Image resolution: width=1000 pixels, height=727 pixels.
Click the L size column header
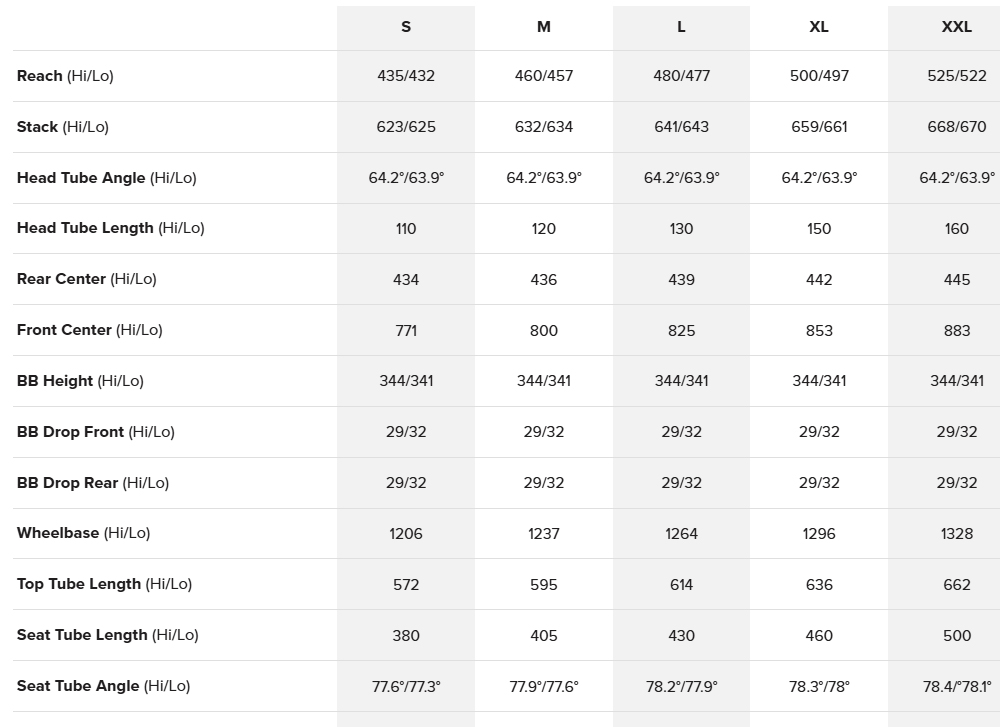[x=681, y=27]
